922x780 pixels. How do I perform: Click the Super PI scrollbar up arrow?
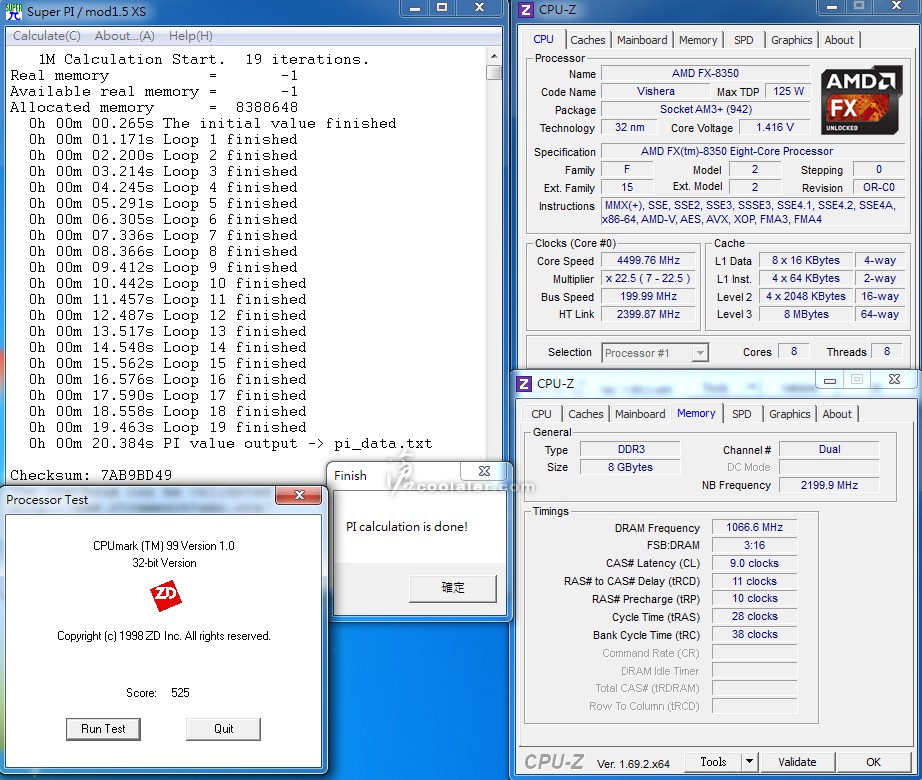[x=494, y=56]
